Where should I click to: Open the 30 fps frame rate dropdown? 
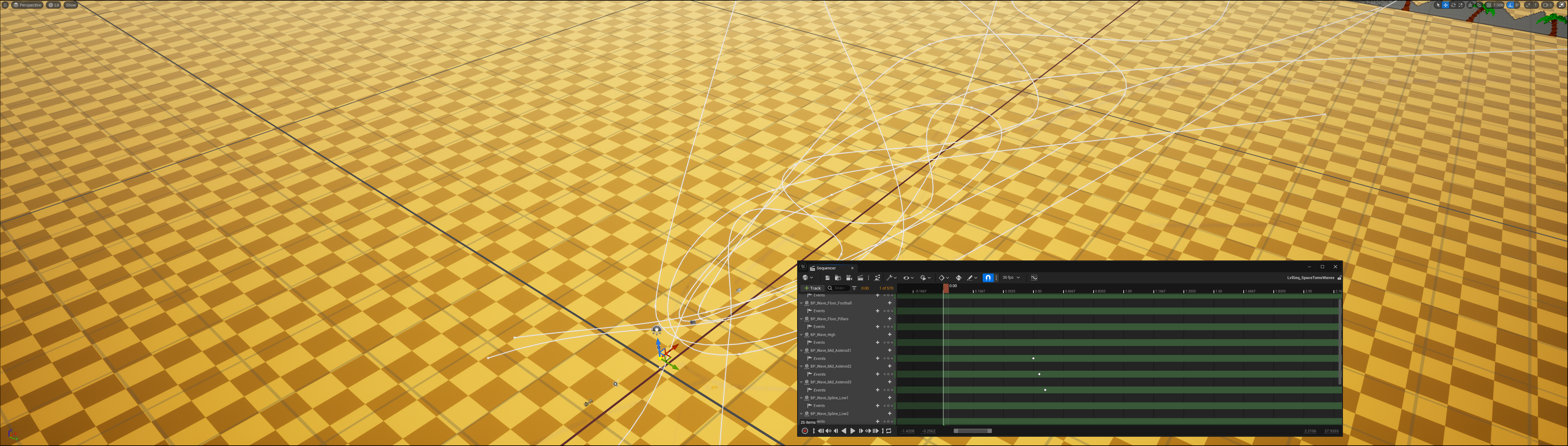tap(1011, 278)
